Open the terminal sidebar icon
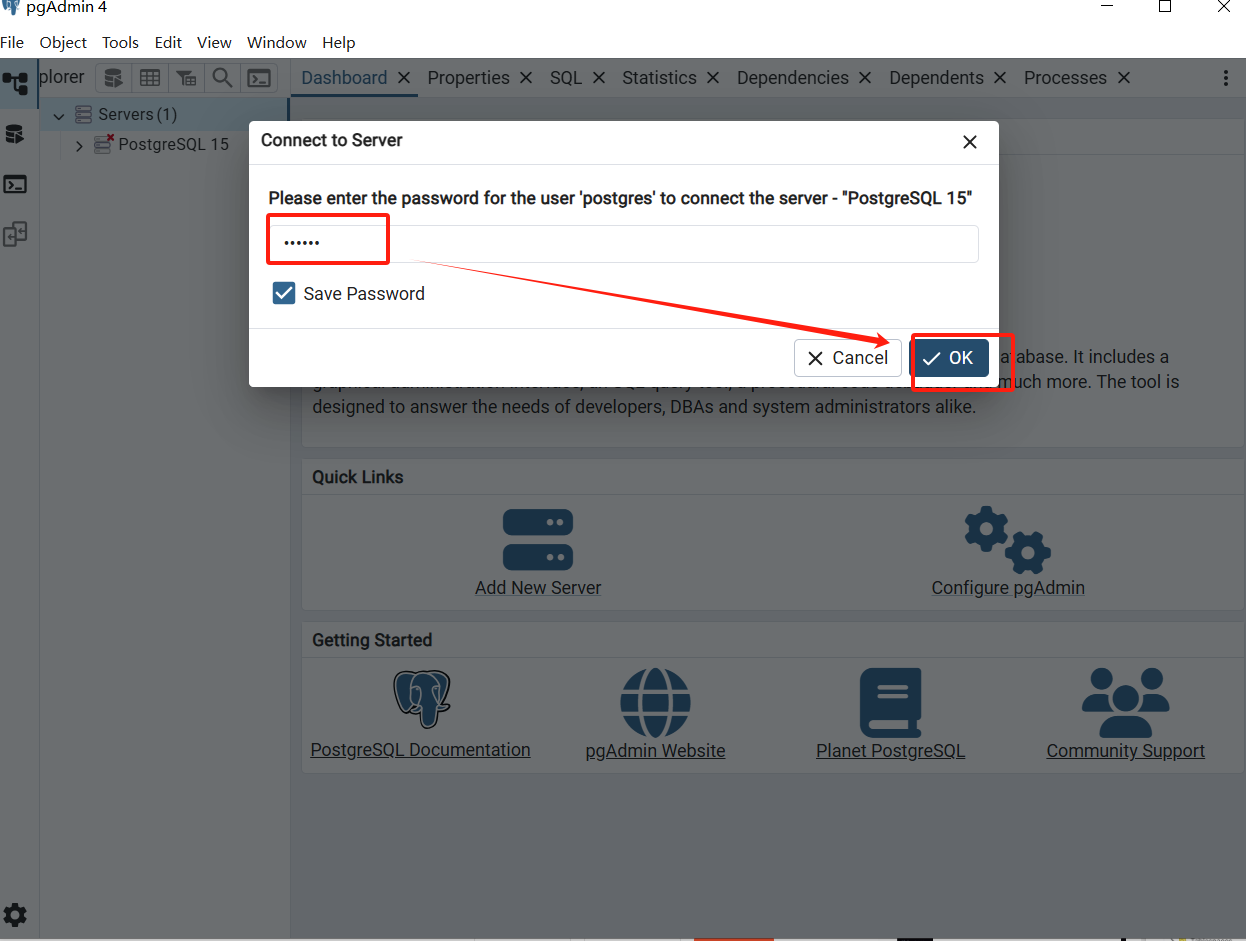This screenshot has width=1246, height=941. click(15, 184)
